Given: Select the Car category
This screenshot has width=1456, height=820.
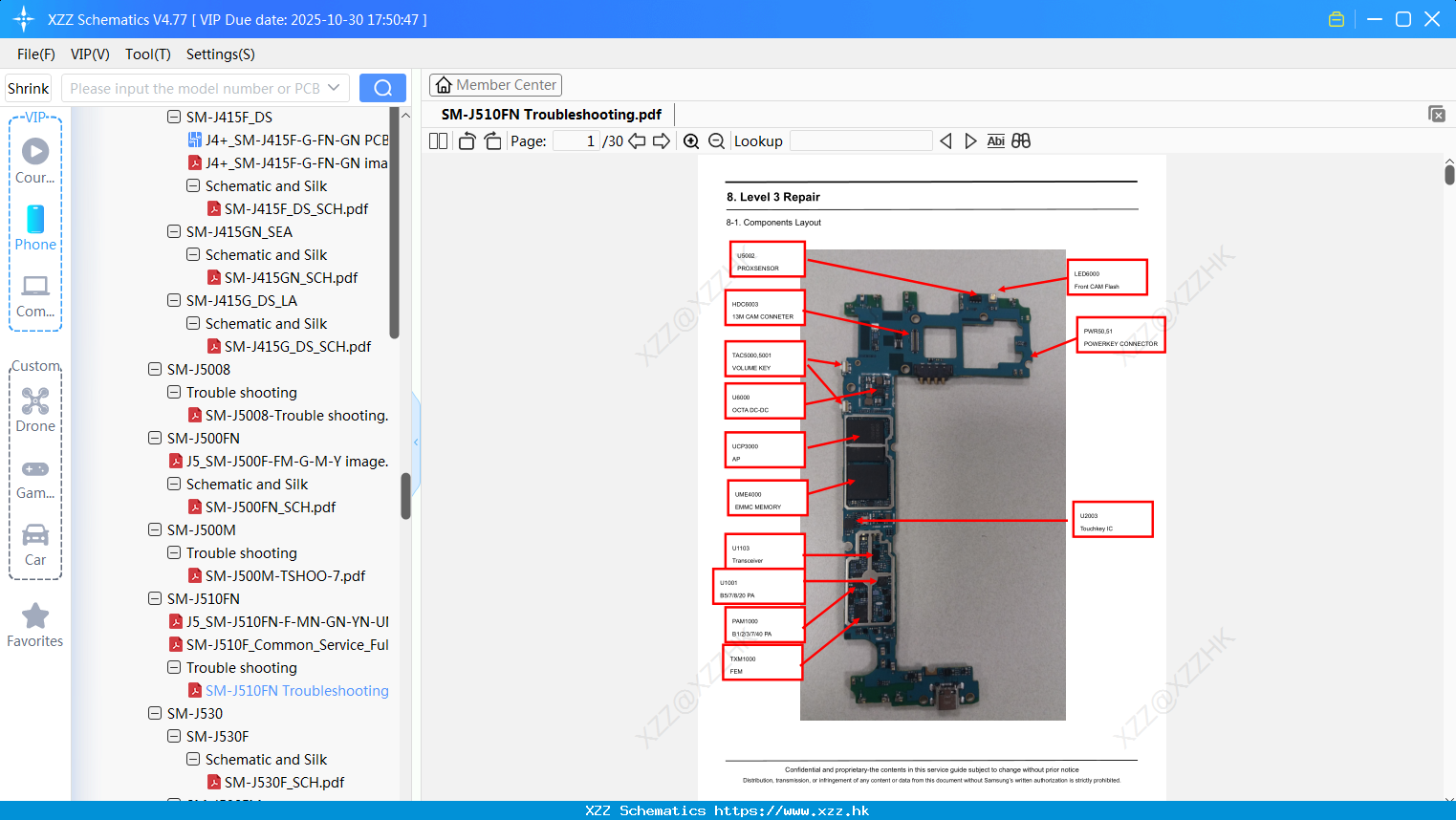Looking at the screenshot, I should (35, 545).
